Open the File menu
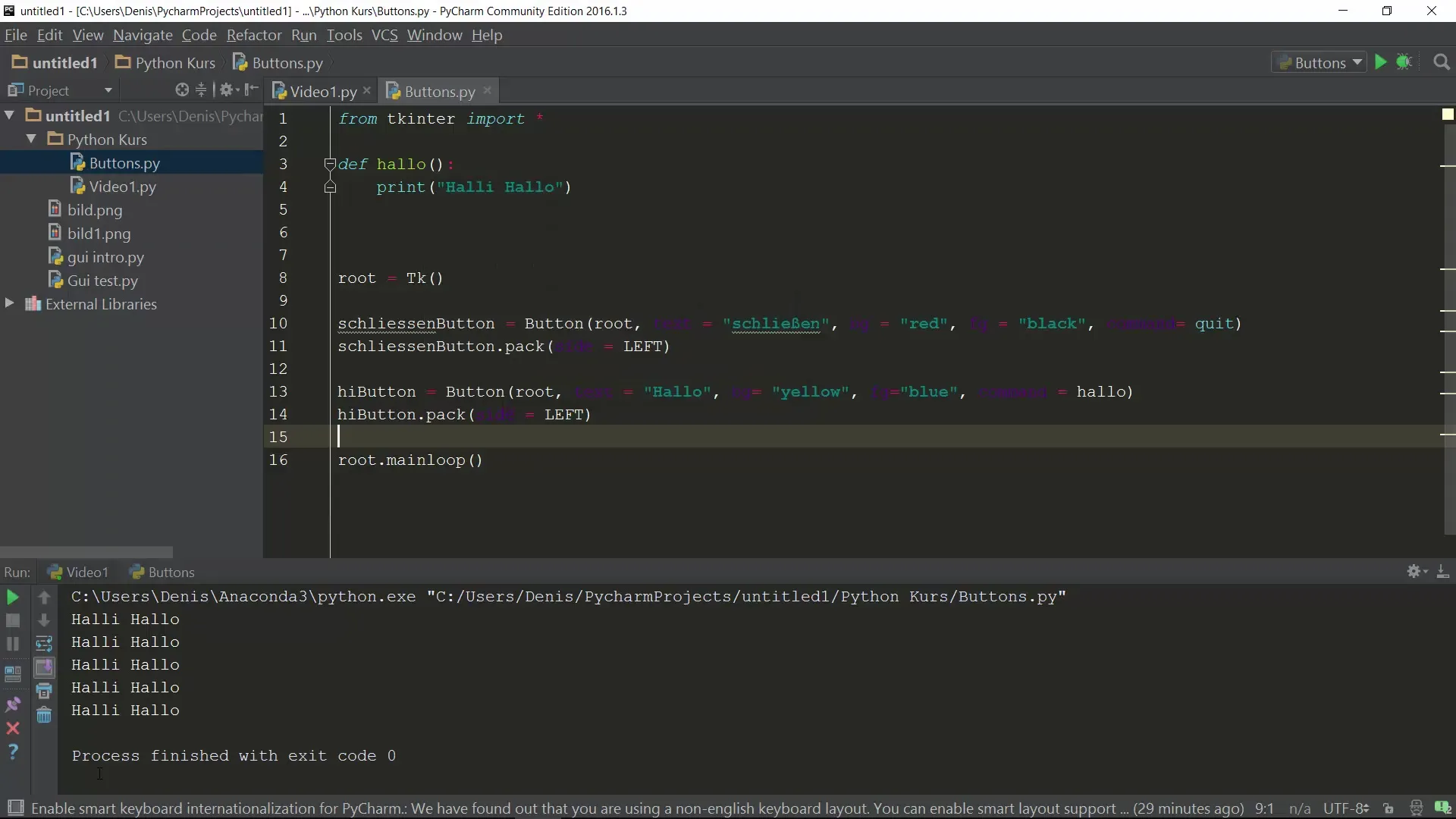The image size is (1456, 819). [x=16, y=35]
